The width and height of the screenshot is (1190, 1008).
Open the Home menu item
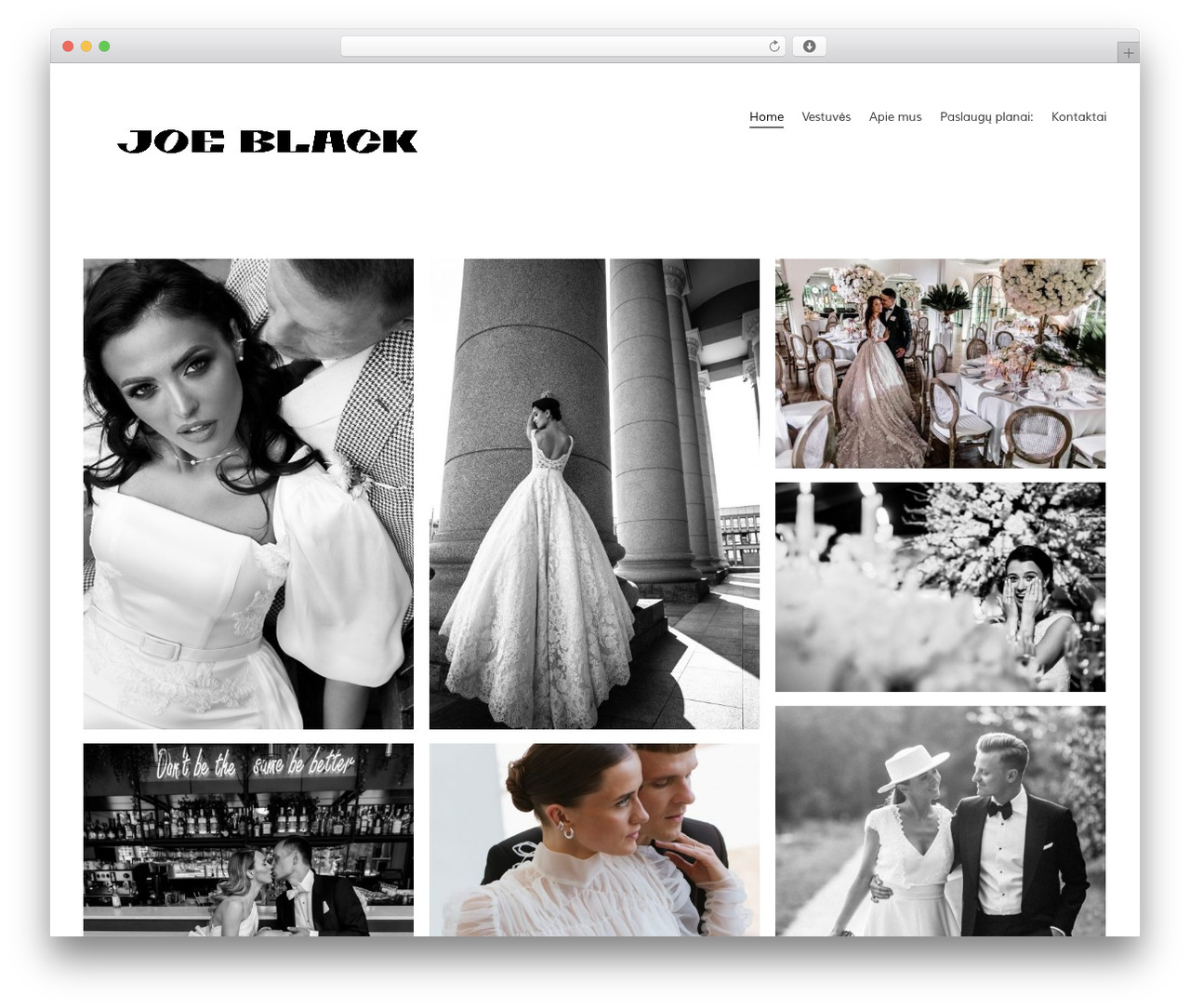tap(766, 117)
